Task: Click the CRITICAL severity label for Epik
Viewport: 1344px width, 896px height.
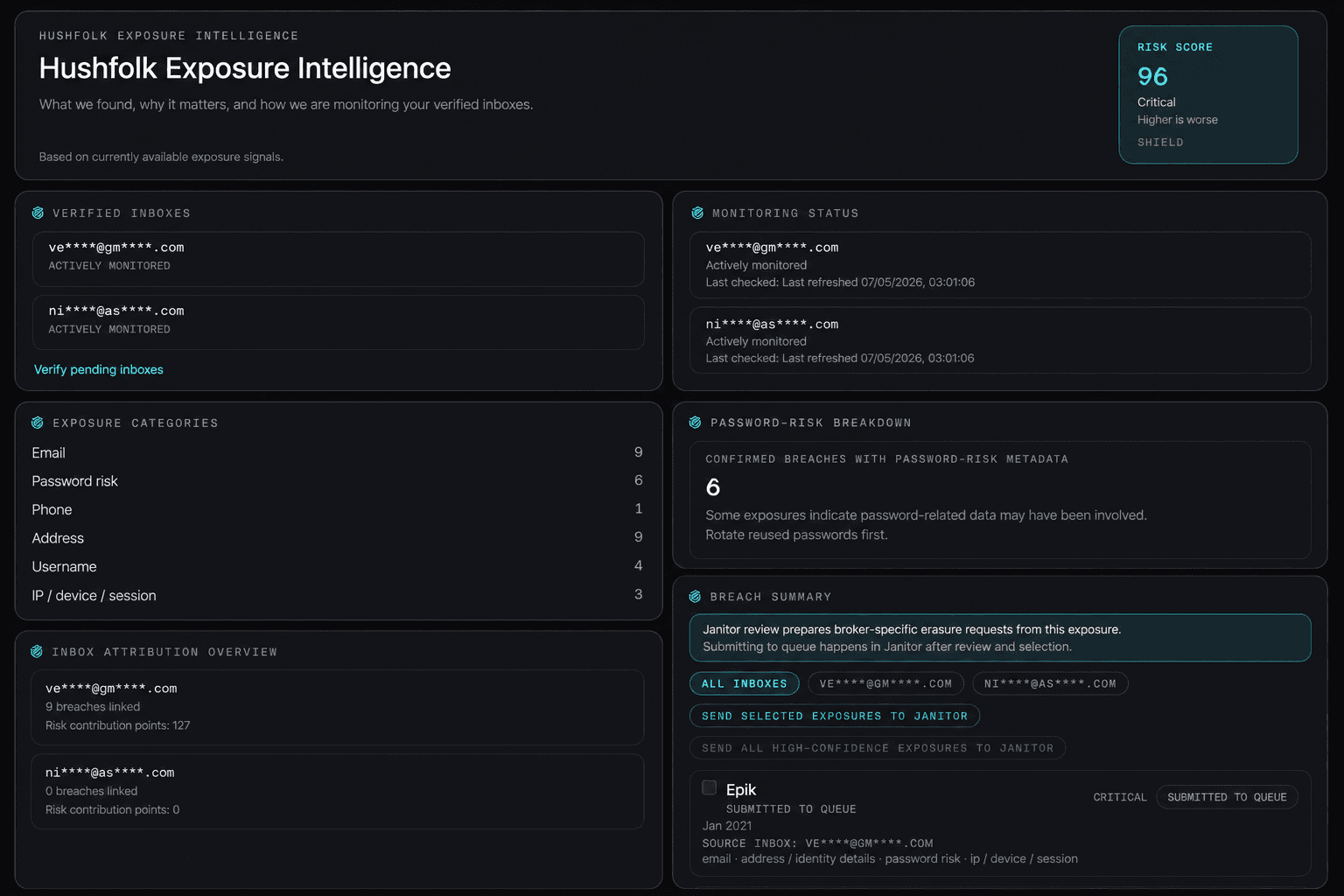Action: pos(1120,797)
